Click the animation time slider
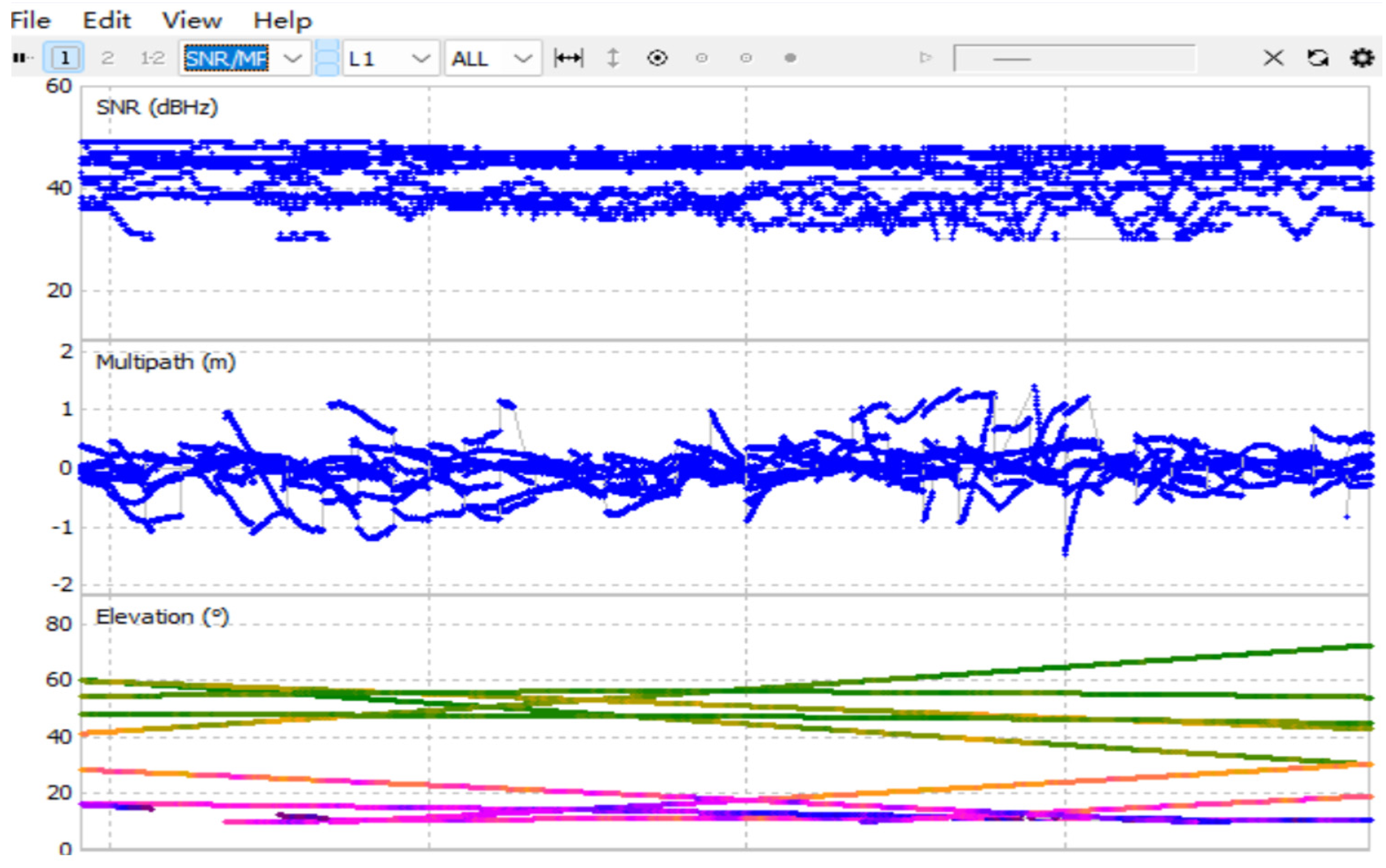This screenshot has height=868, width=1386. tap(1074, 58)
